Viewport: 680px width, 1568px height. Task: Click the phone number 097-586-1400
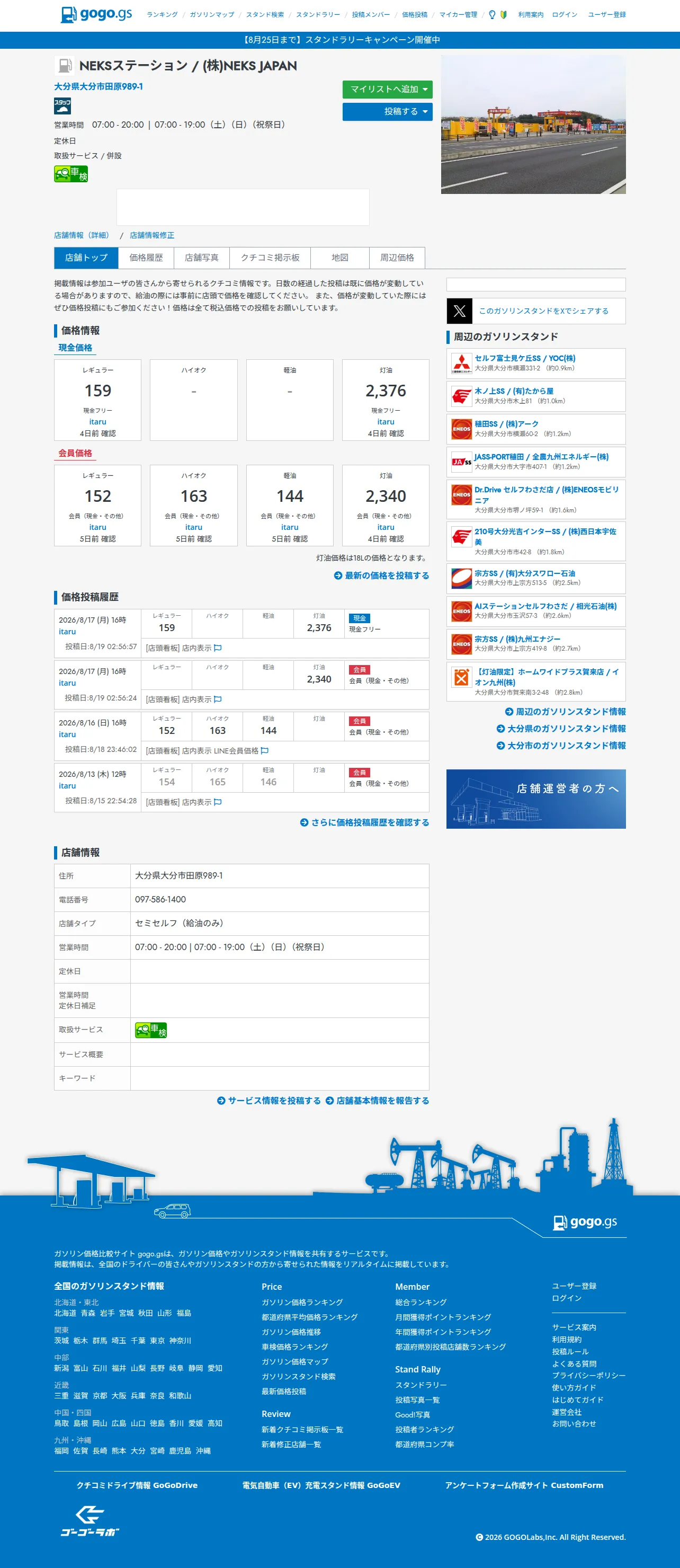pos(160,900)
